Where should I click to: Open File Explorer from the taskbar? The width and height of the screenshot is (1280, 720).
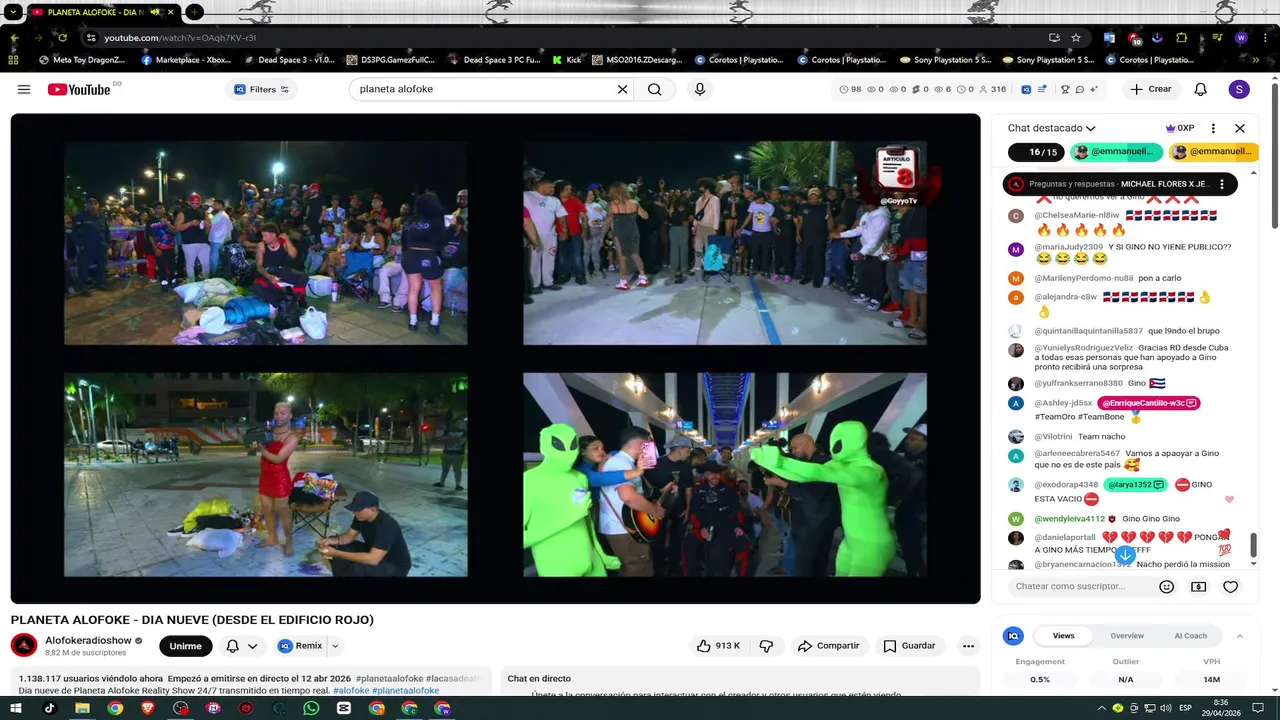[x=82, y=708]
